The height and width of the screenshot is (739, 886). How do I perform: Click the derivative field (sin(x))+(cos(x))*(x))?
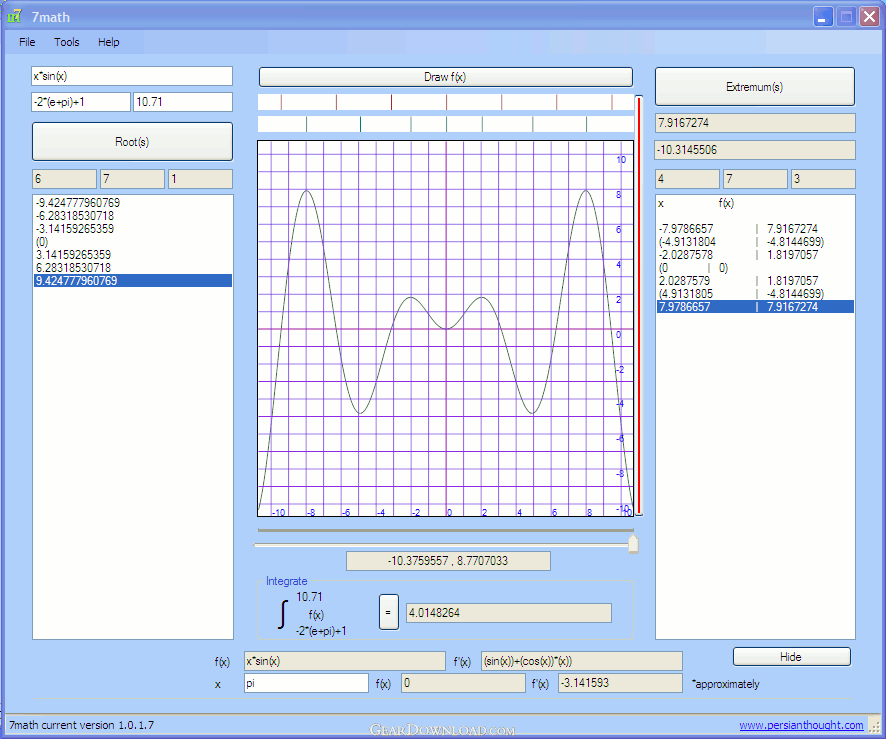(x=582, y=661)
